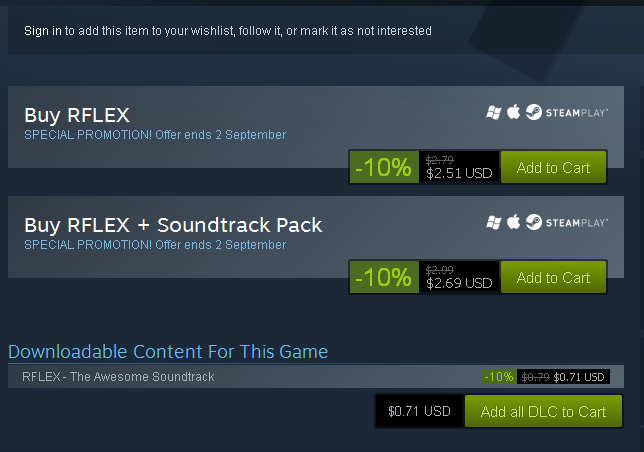Add RFLEX to cart
644x452 pixels.
[553, 167]
